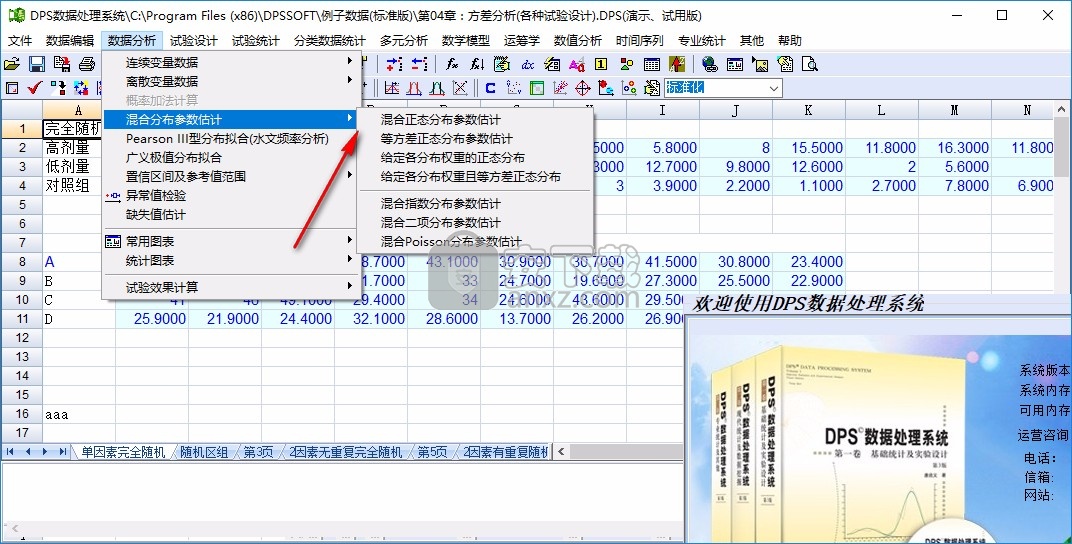This screenshot has width=1072, height=544.
Task: Click the calendar grid table icon
Action: point(652,64)
